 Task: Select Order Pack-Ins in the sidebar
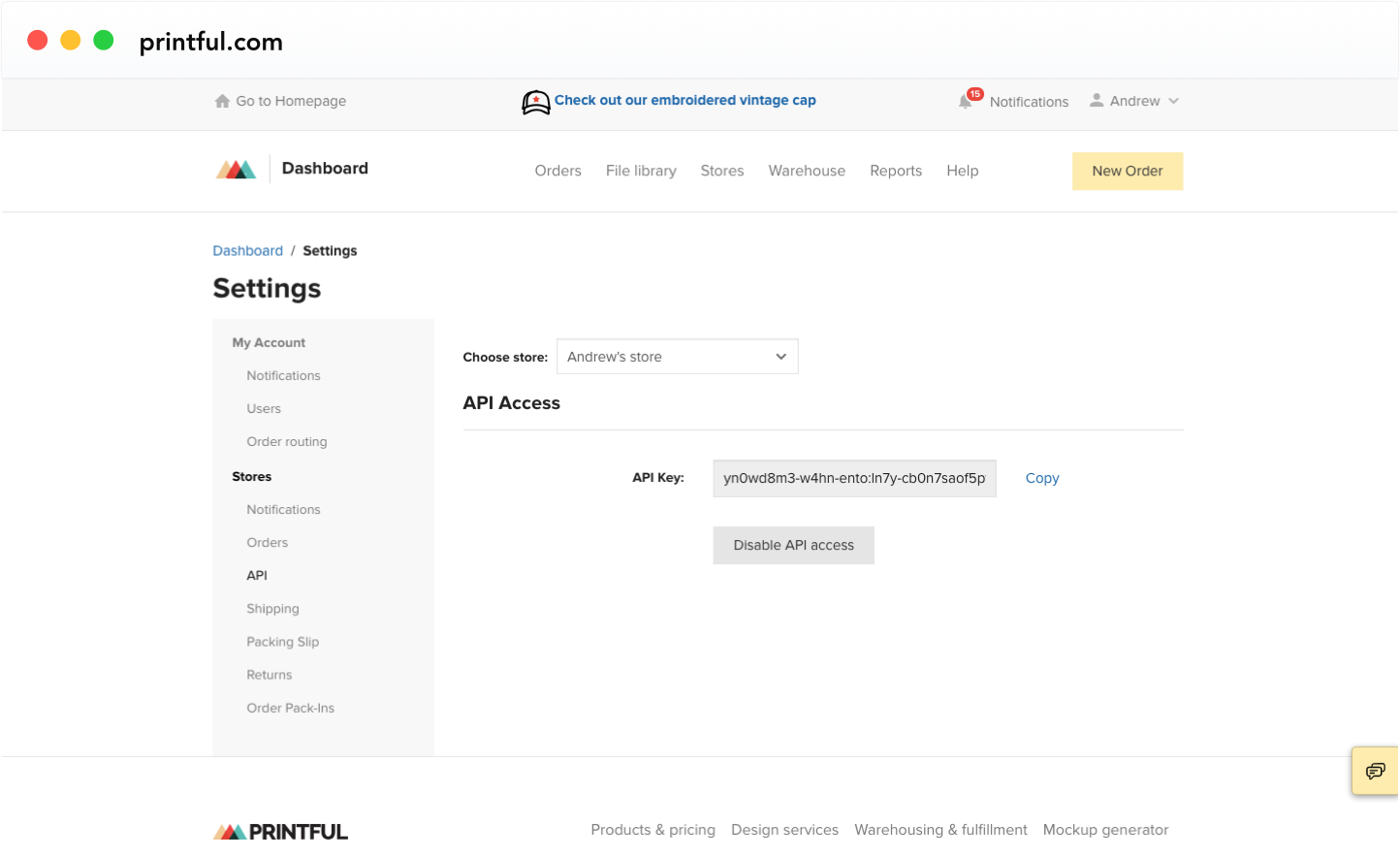coord(290,708)
